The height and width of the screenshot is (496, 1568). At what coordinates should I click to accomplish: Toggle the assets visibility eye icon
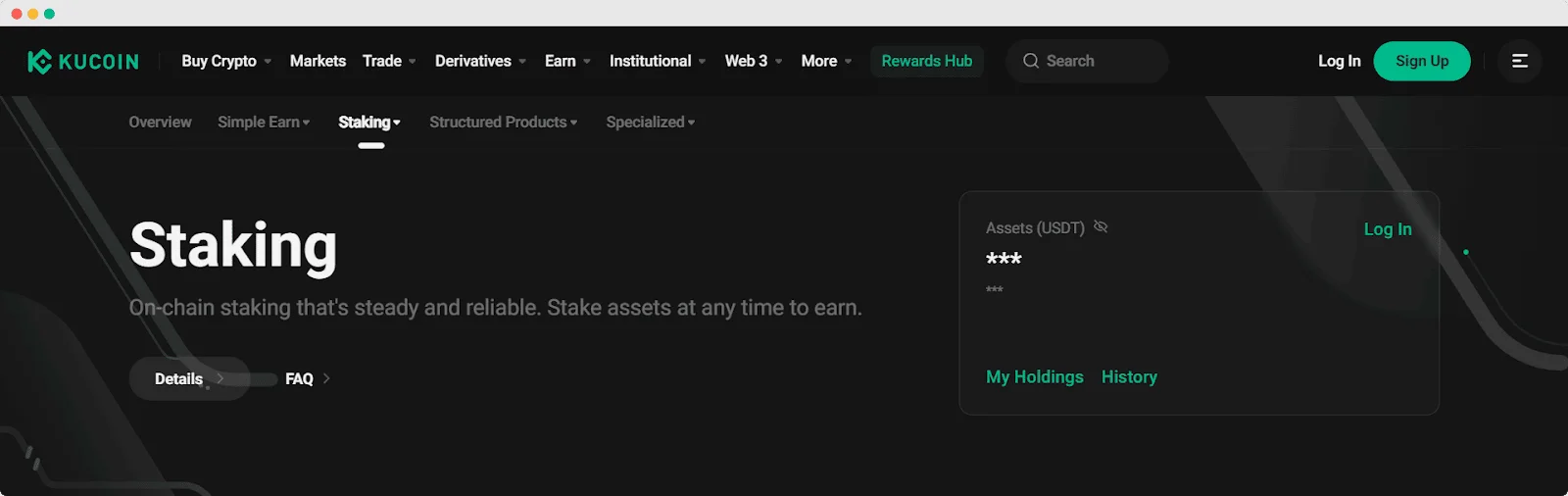click(1101, 226)
